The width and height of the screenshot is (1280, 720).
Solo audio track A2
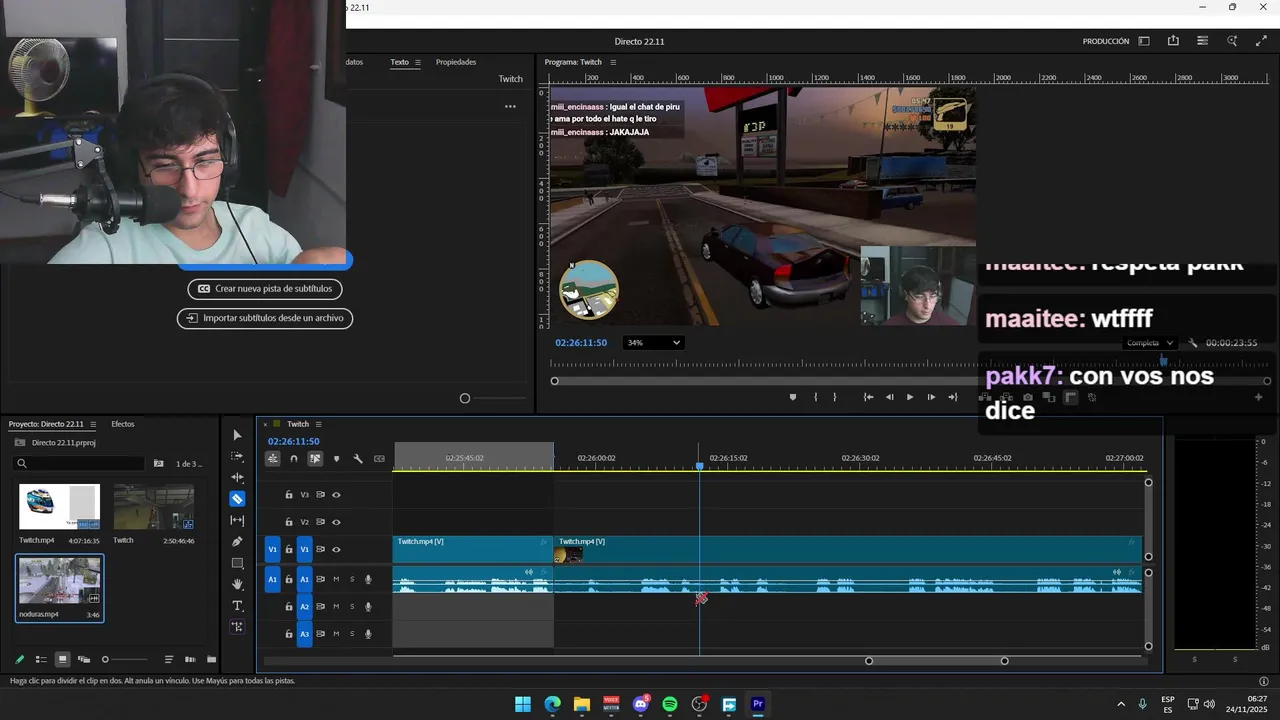352,606
